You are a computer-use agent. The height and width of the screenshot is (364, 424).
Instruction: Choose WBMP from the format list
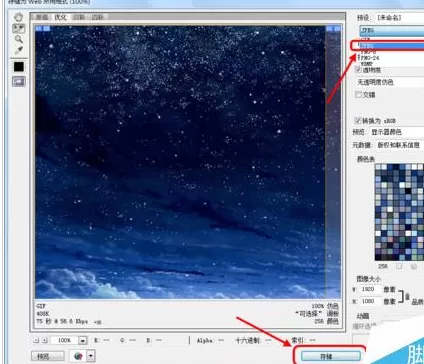tap(367, 63)
